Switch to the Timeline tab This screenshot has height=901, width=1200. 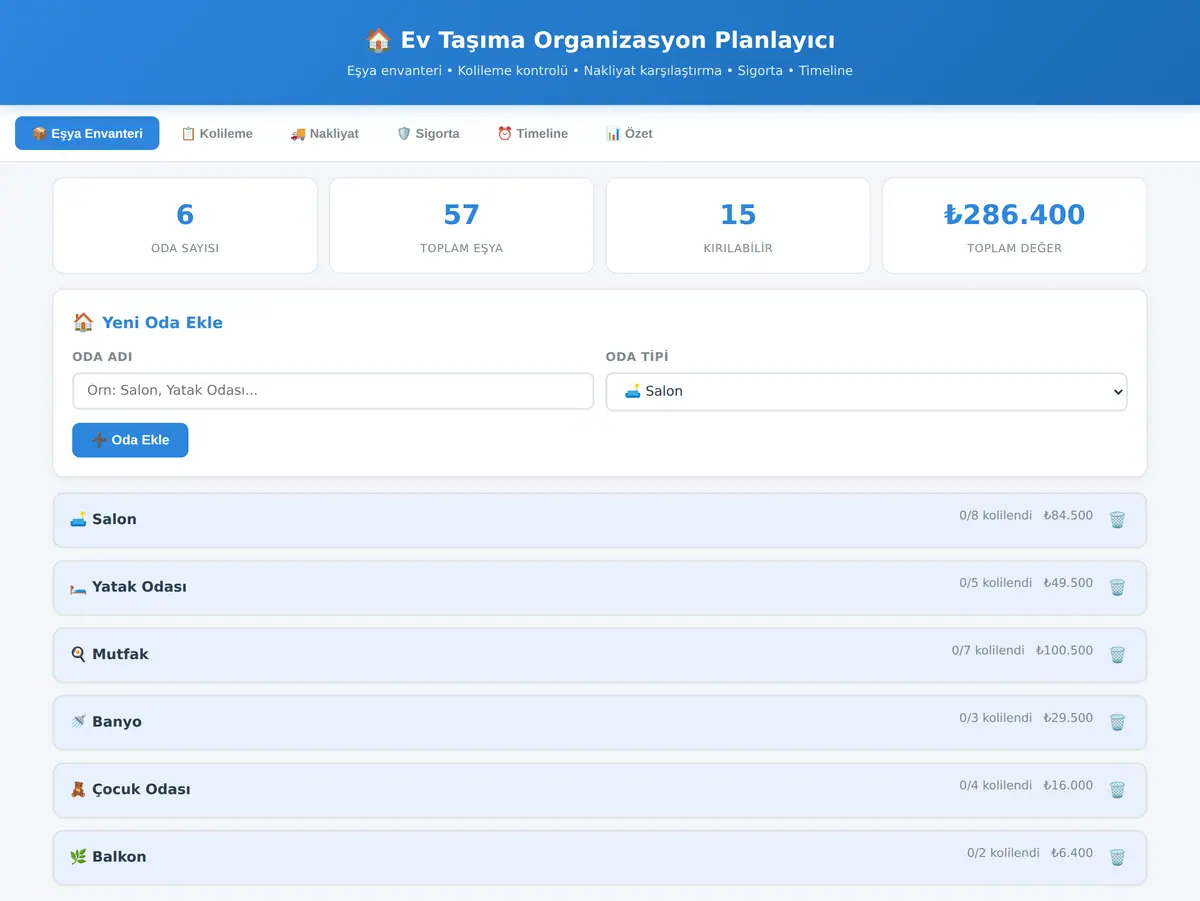[x=533, y=133]
